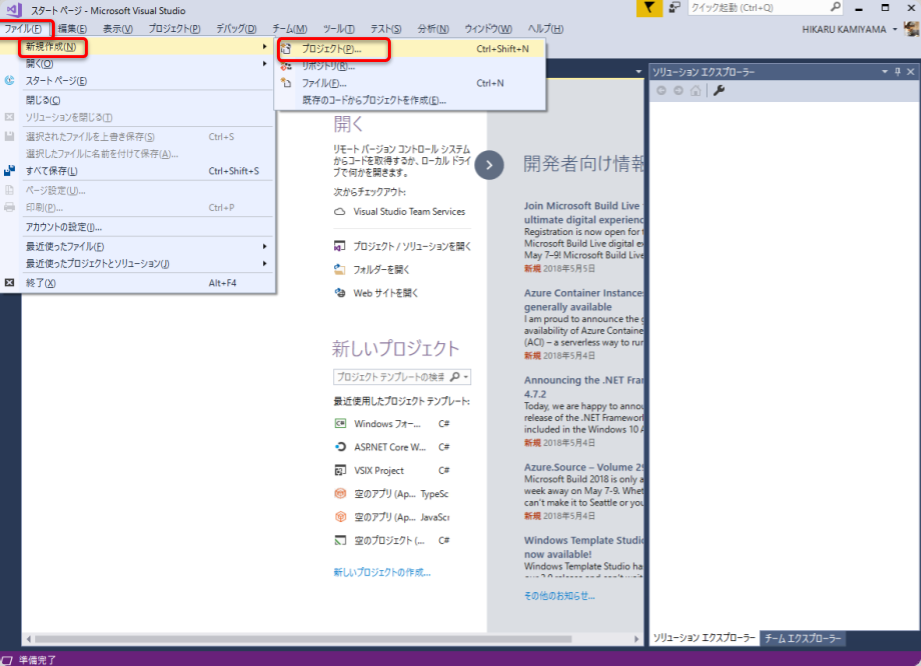Image resolution: width=921 pixels, height=666 pixels.
Task: Open the ウィンドウ(W) menu
Action: tap(488, 29)
